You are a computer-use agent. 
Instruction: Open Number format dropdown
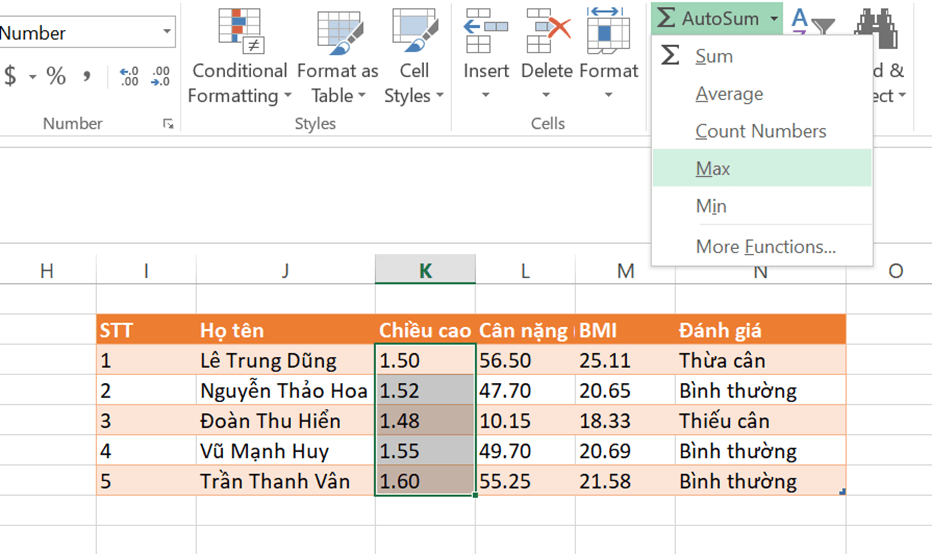pos(167,32)
